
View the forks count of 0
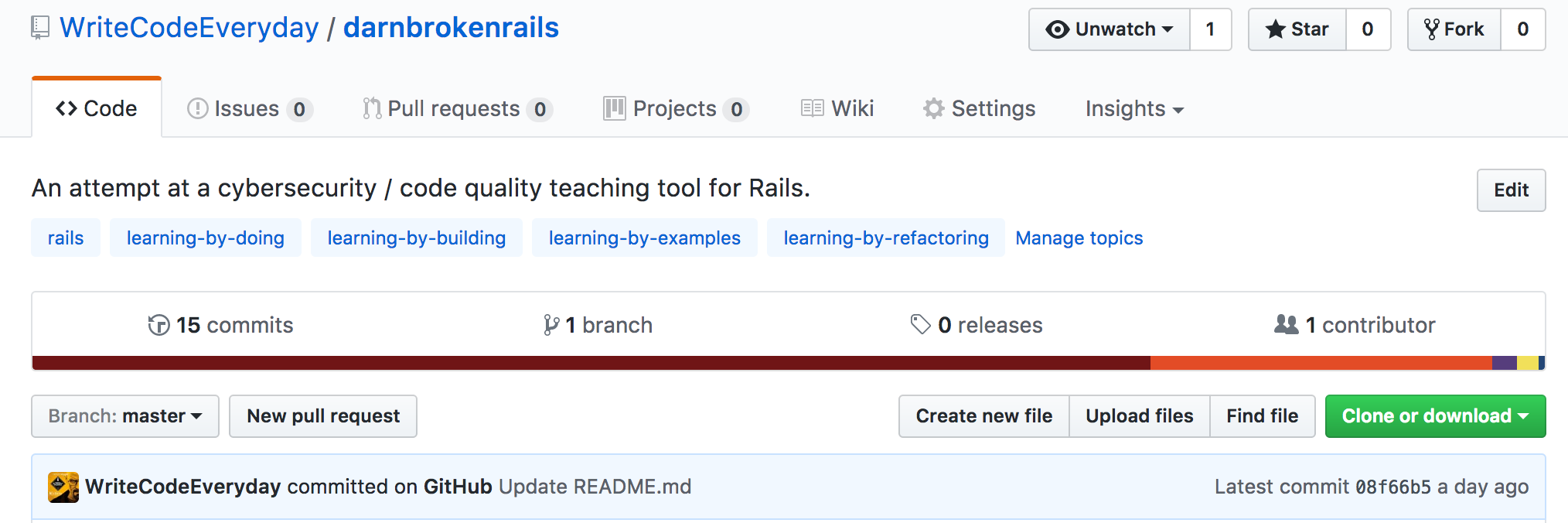pyautogui.click(x=1523, y=29)
